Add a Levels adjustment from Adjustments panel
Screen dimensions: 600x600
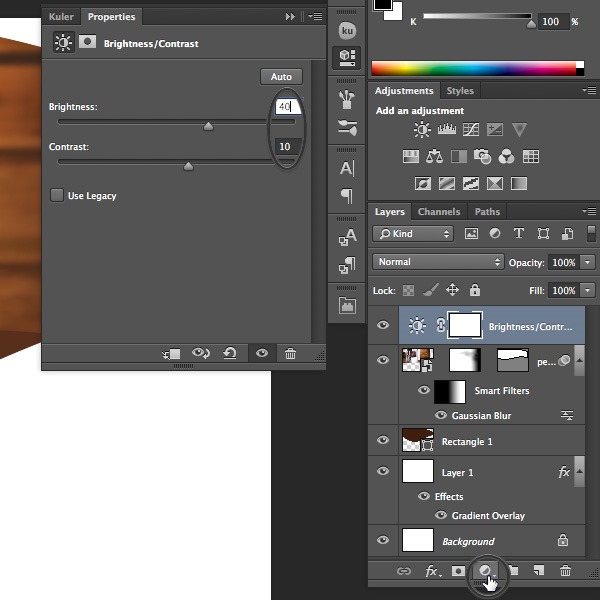[447, 130]
